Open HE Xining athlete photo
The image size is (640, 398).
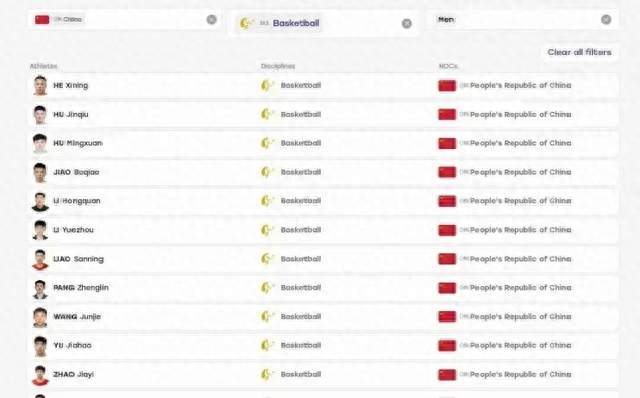40,85
